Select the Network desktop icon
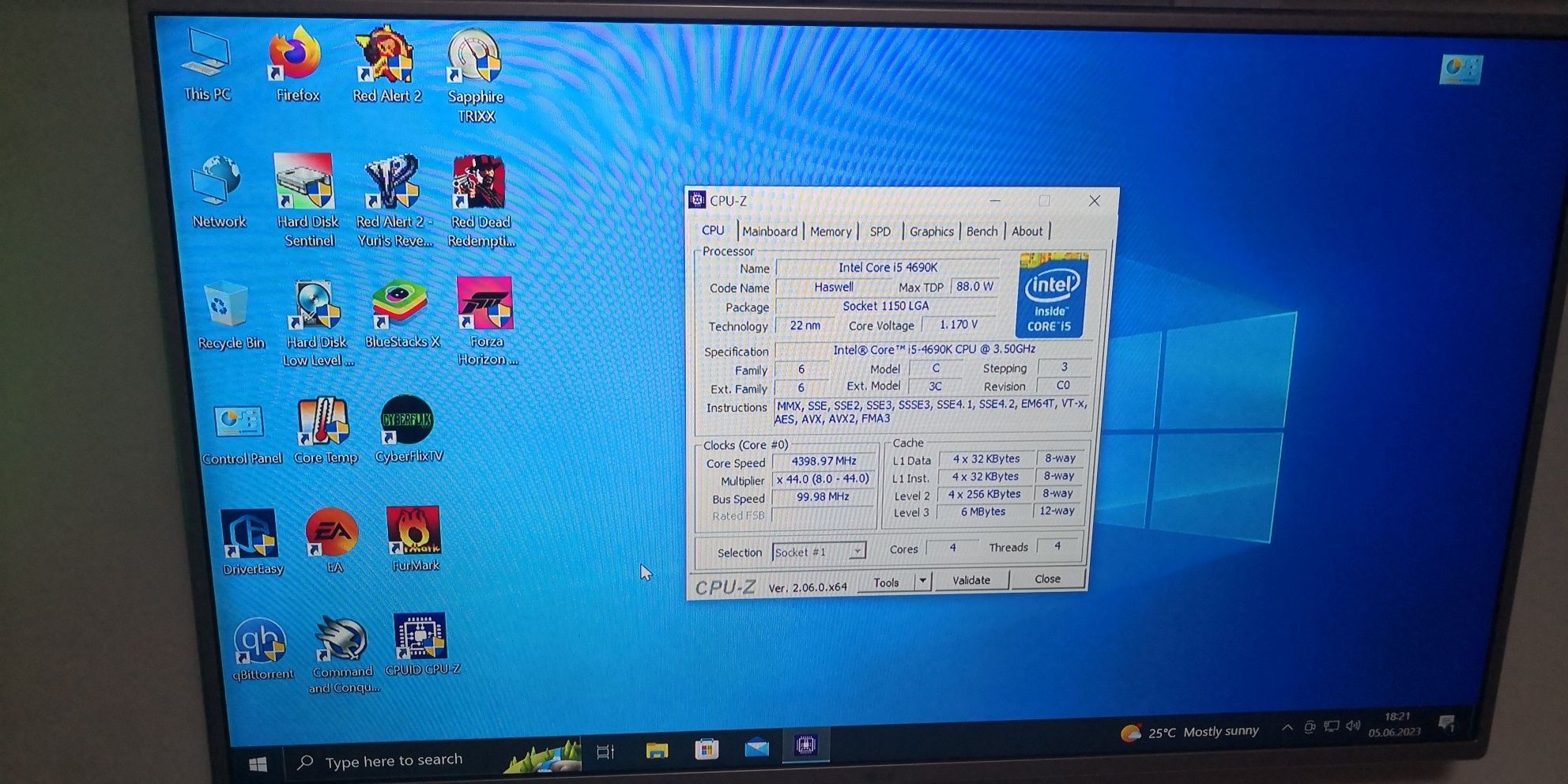The height and width of the screenshot is (784, 1568). 218,192
